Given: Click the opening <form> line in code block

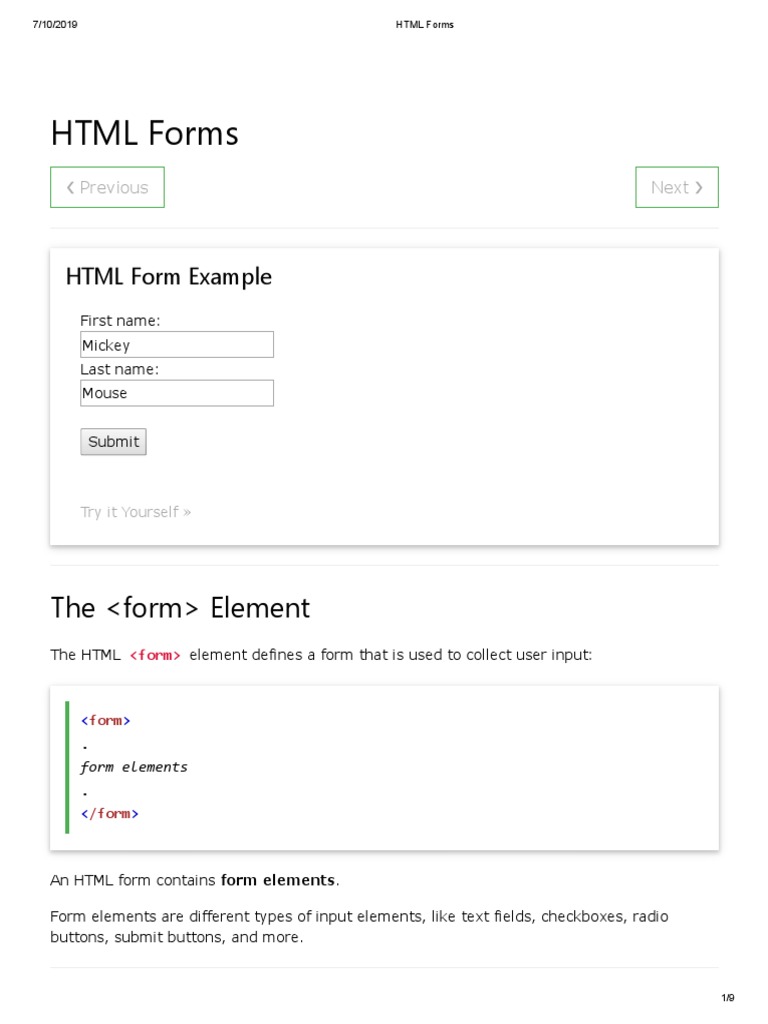Looking at the screenshot, I should pyautogui.click(x=106, y=720).
